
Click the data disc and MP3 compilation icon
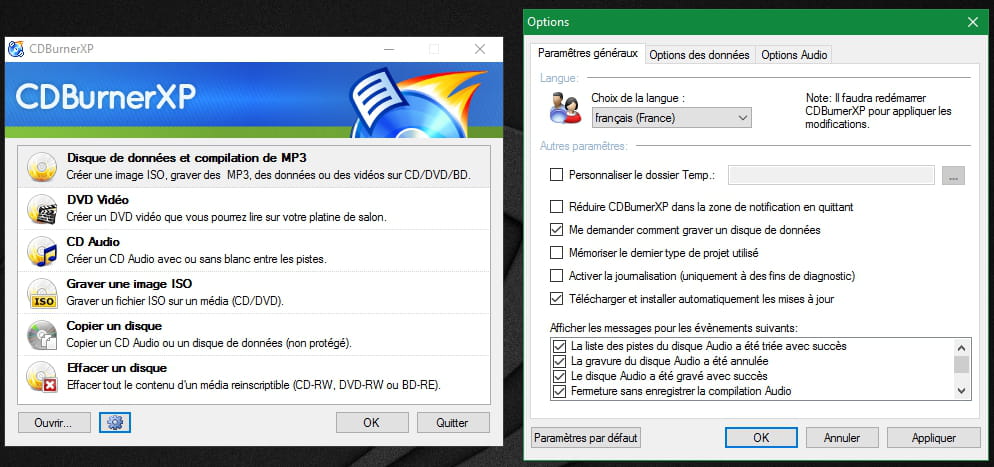(x=42, y=167)
